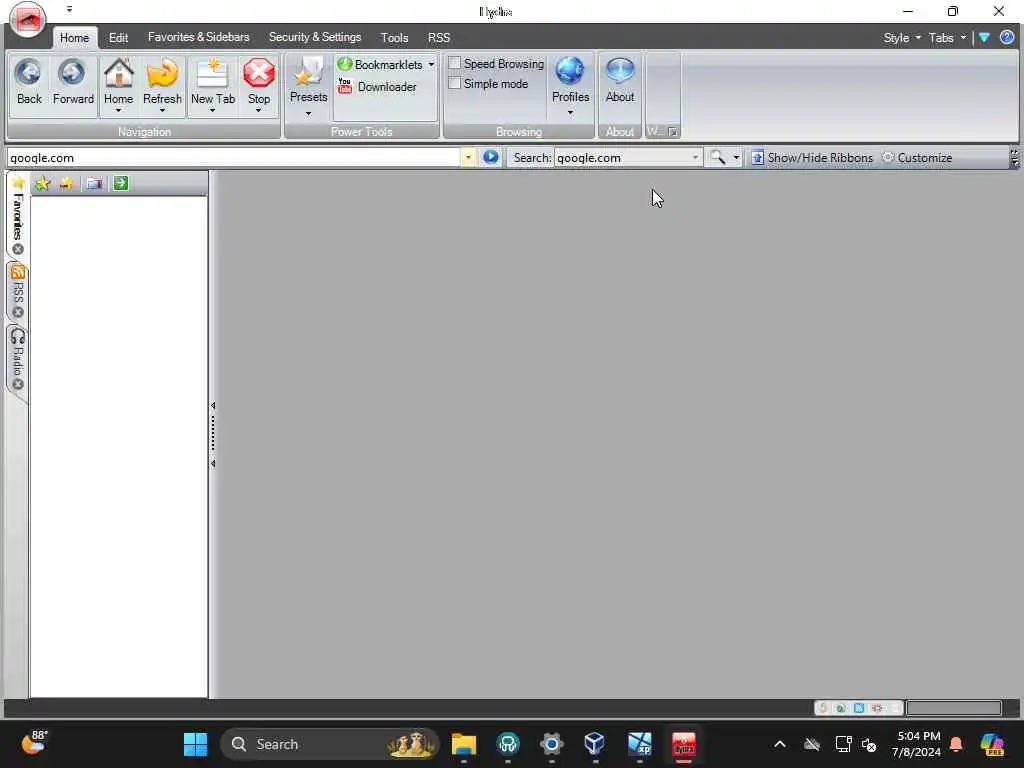The width and height of the screenshot is (1024, 768).
Task: Open Settings gear from taskbar
Action: [x=551, y=744]
